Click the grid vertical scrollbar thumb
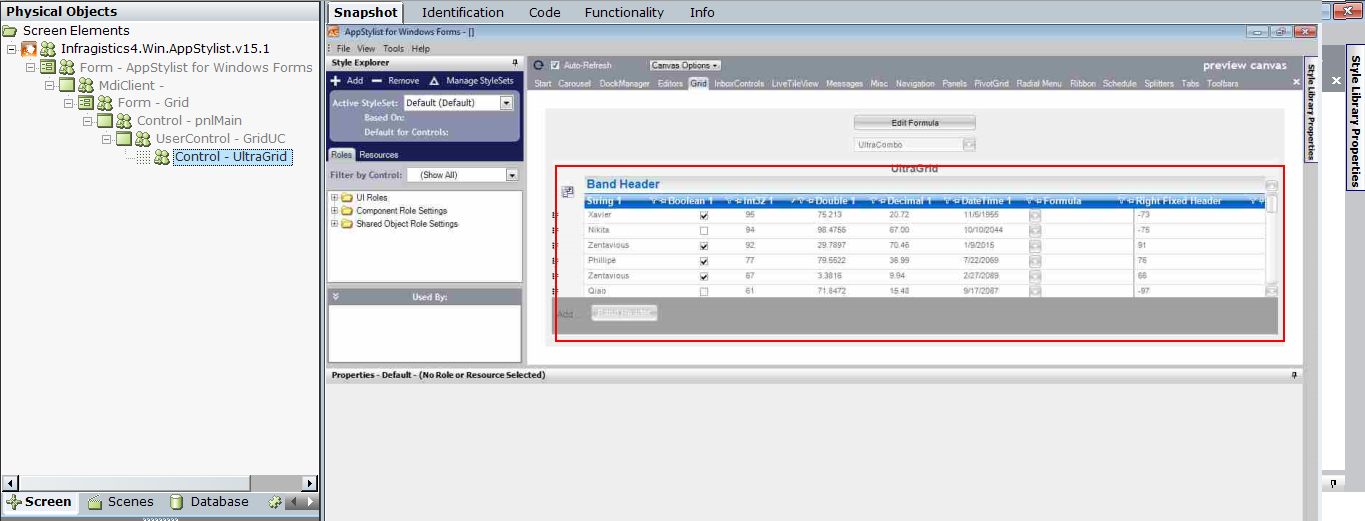1365x521 pixels. click(x=1271, y=204)
